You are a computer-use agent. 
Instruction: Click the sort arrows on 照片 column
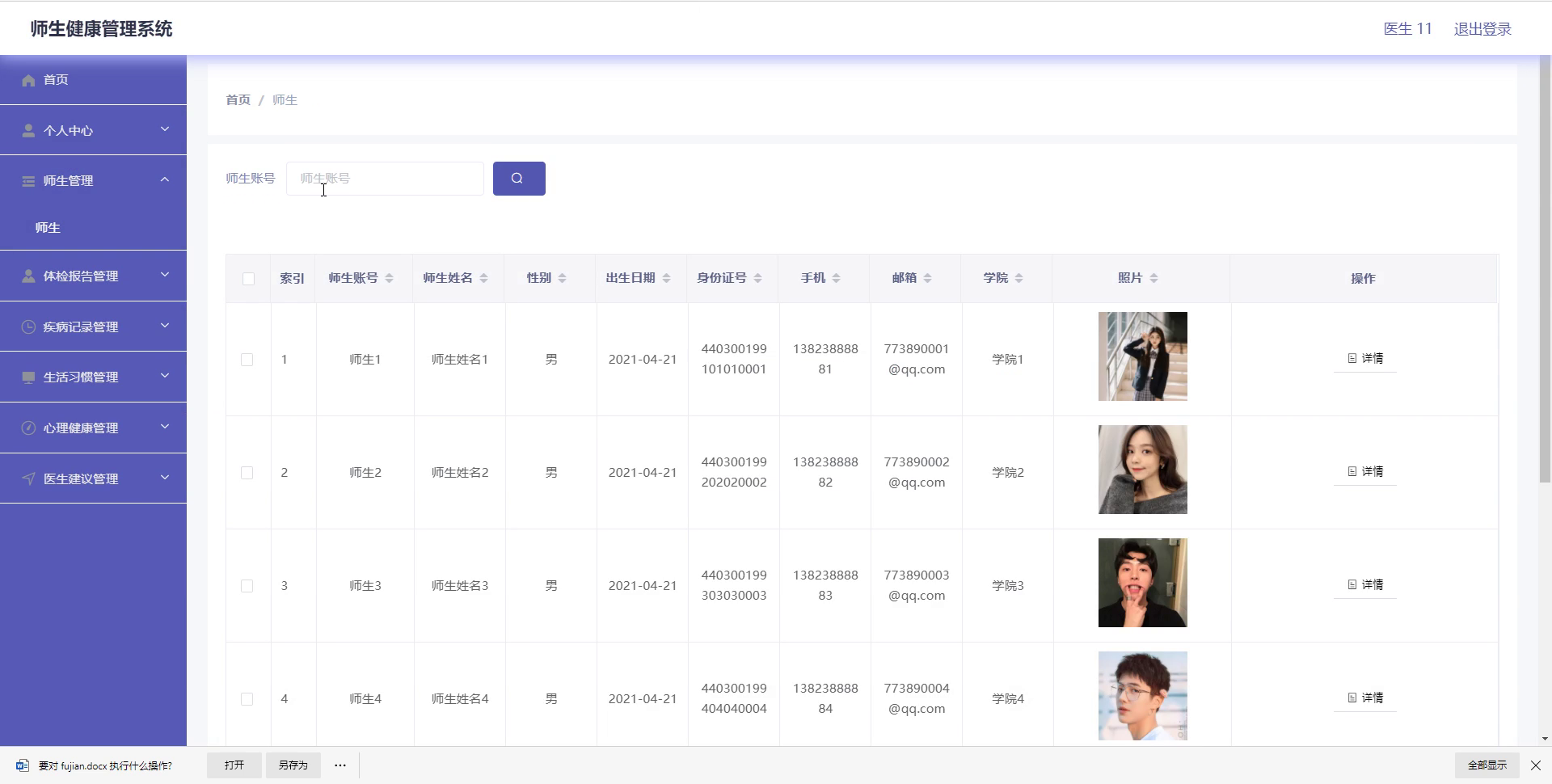point(1153,278)
